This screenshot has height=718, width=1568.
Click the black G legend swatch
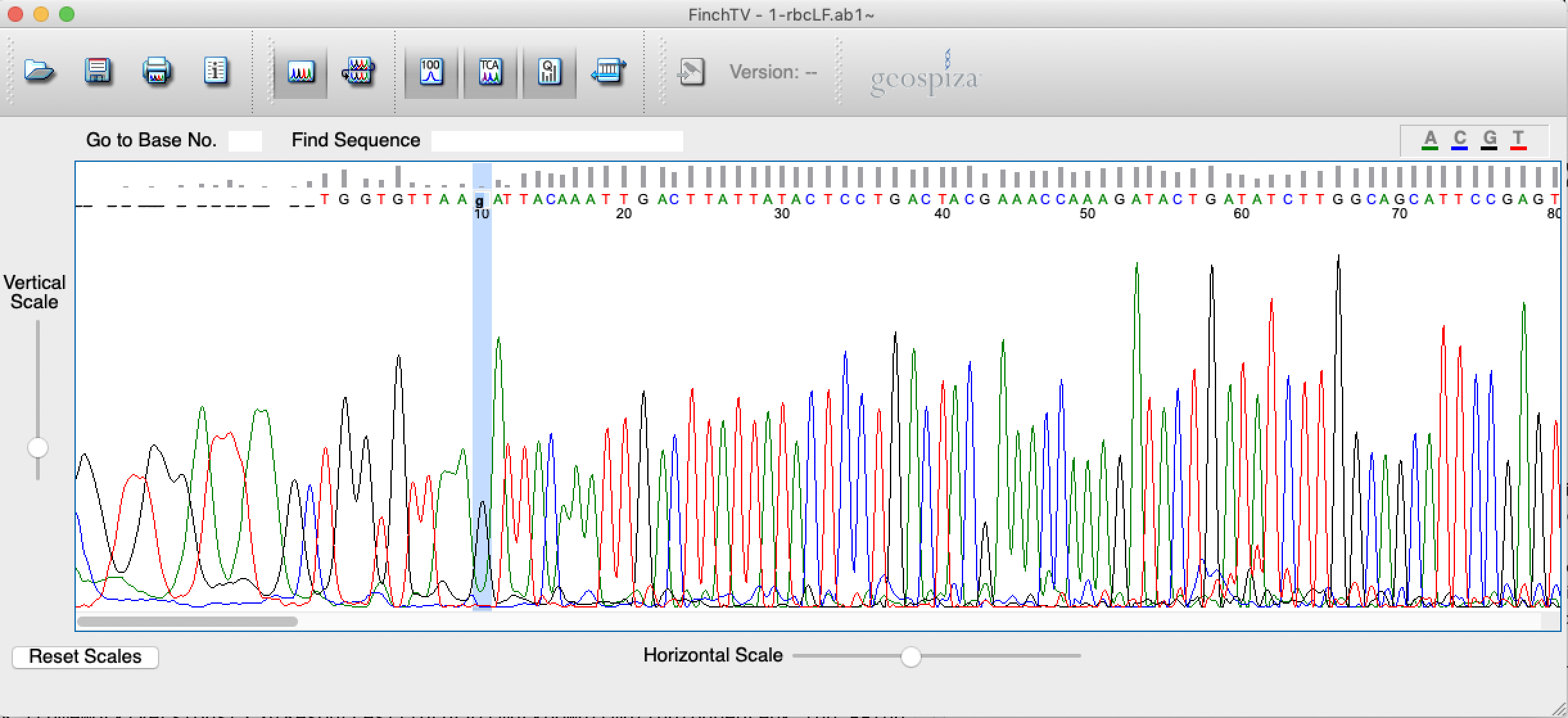[x=1490, y=140]
